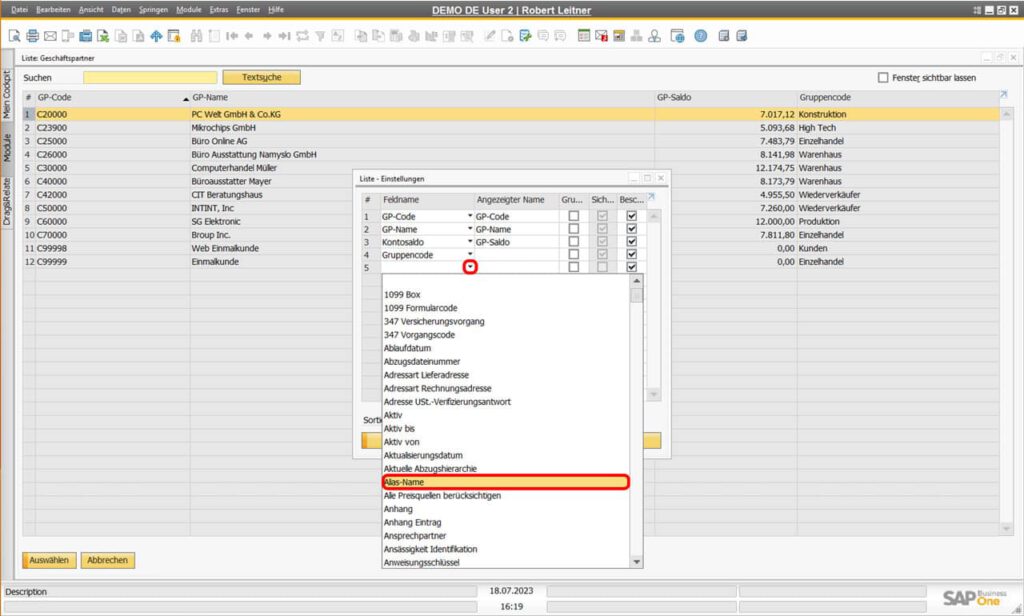This screenshot has width=1024, height=616.
Task: Check the Gru... box for GP-Code row
Action: click(x=573, y=216)
